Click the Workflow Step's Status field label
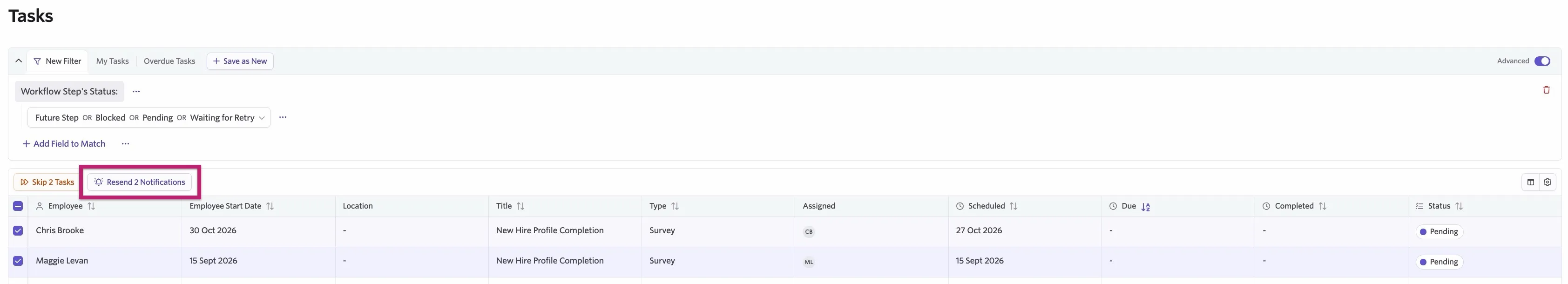1568x284 pixels. (x=69, y=91)
